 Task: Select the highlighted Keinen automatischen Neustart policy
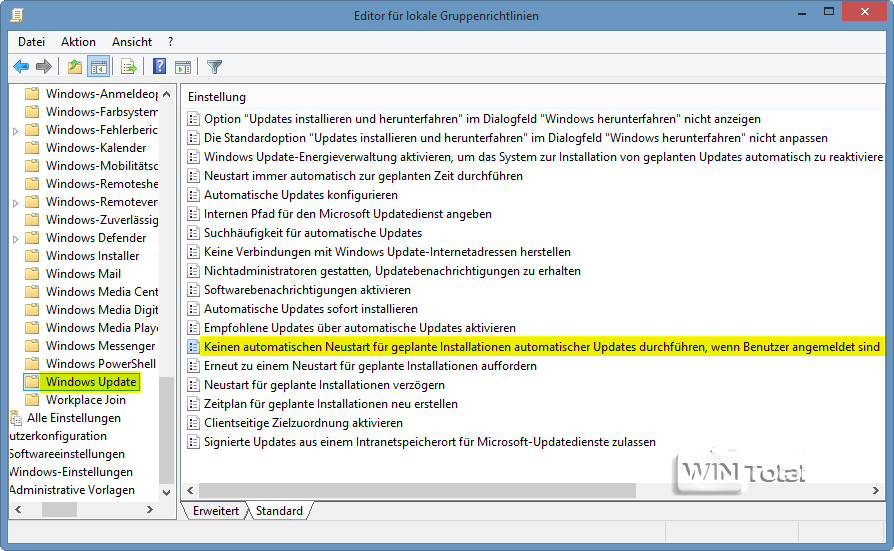point(542,347)
